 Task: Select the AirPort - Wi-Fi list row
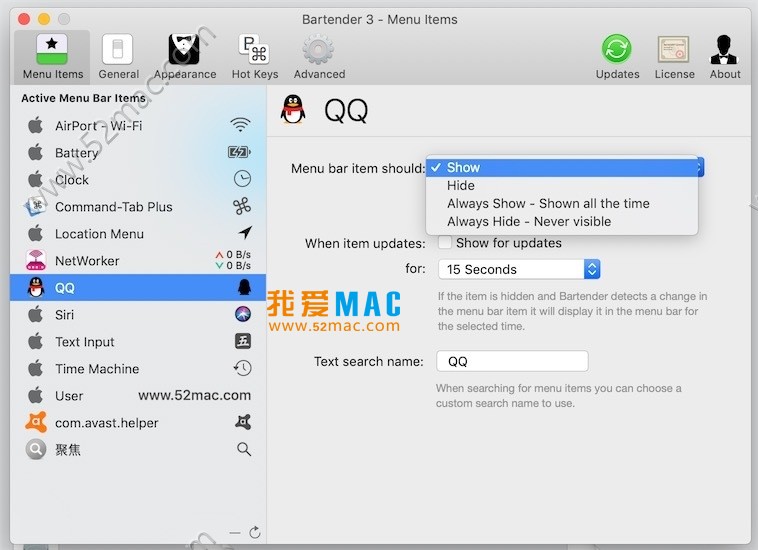138,125
